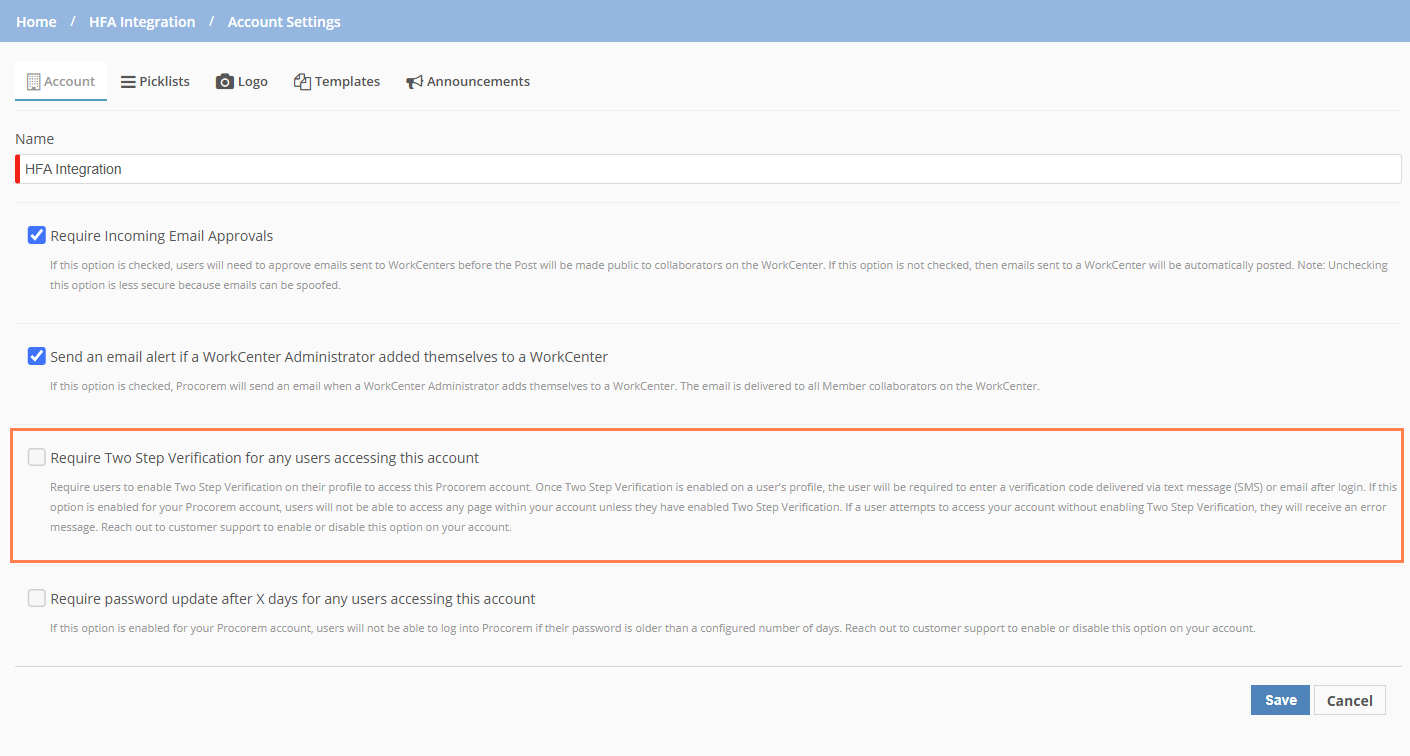The height and width of the screenshot is (756, 1410).
Task: Click the 'Require password update after X days' label
Action: [x=293, y=599]
